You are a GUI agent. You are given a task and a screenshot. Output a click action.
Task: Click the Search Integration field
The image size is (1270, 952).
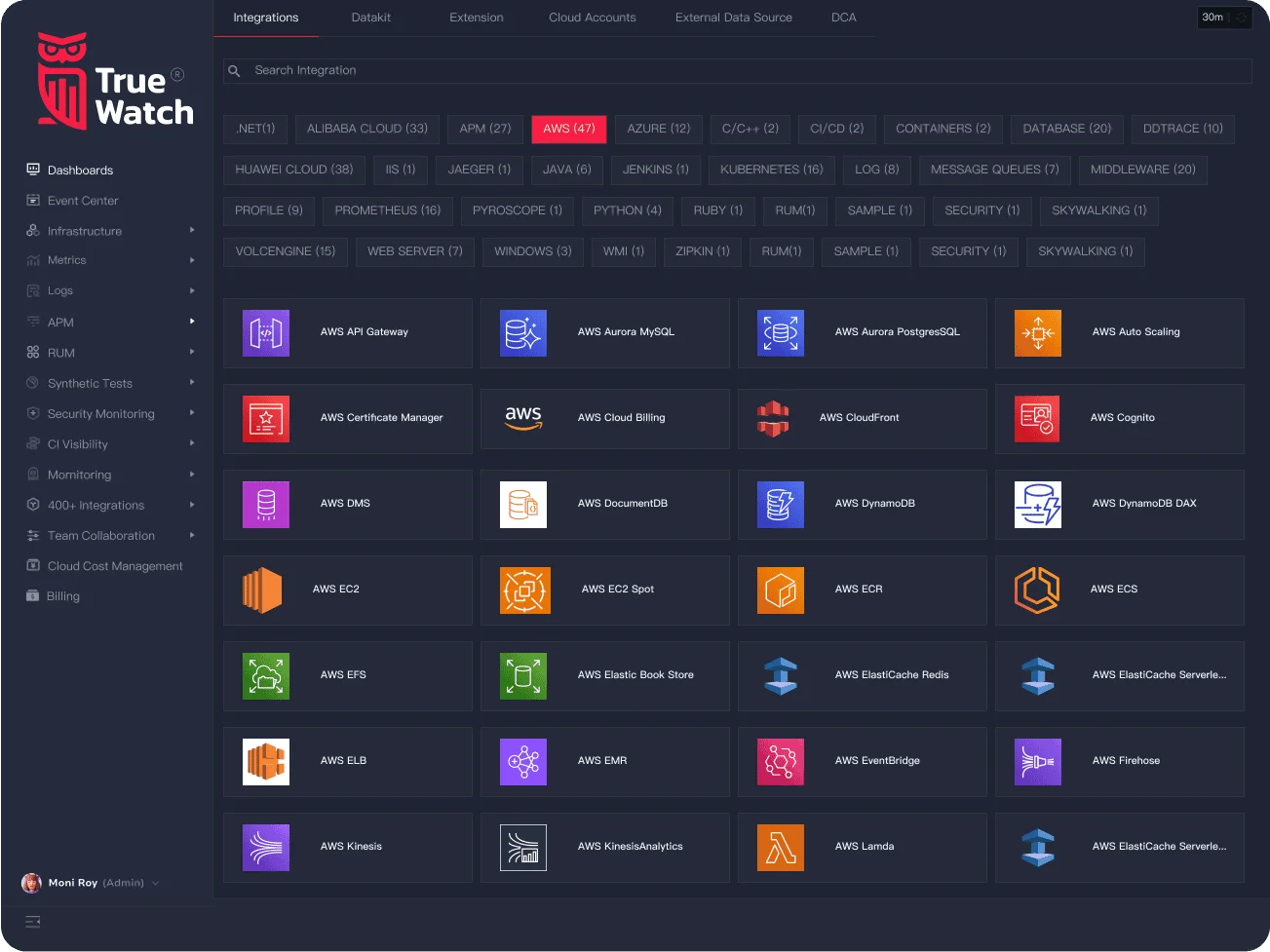[738, 70]
